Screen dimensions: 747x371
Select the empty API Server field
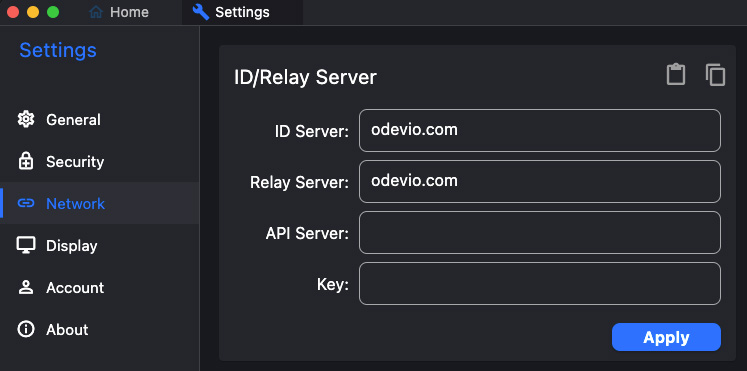(540, 232)
